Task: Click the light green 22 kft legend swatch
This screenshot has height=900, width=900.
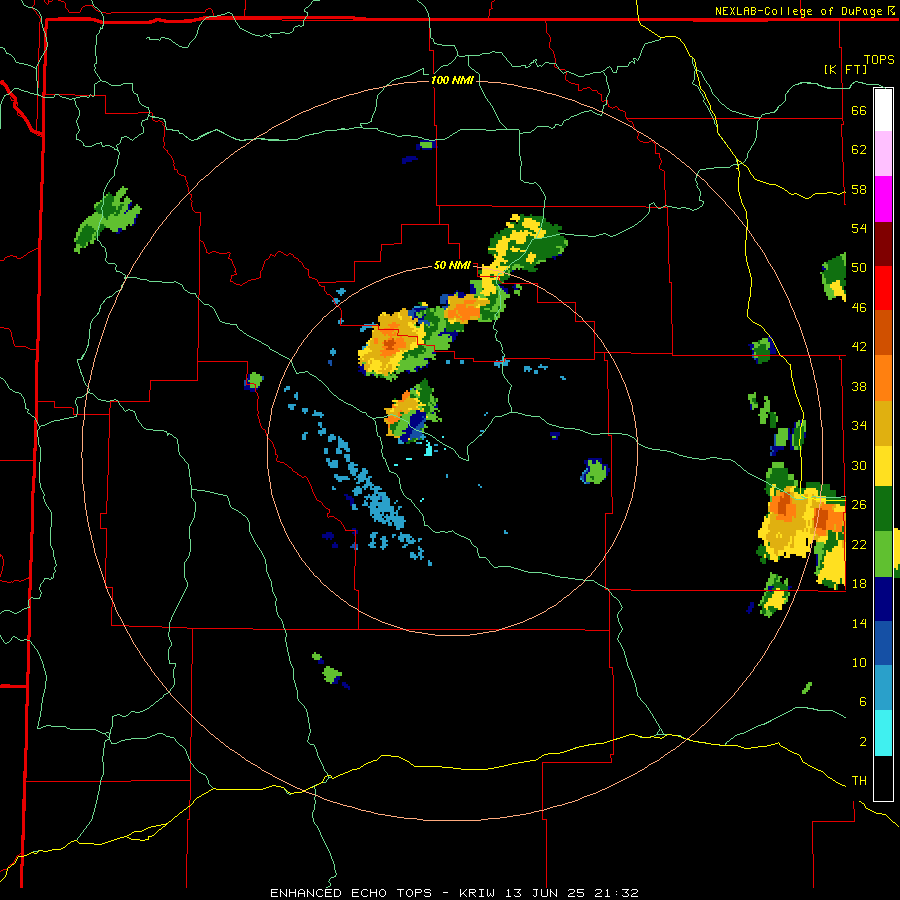Action: 883,554
